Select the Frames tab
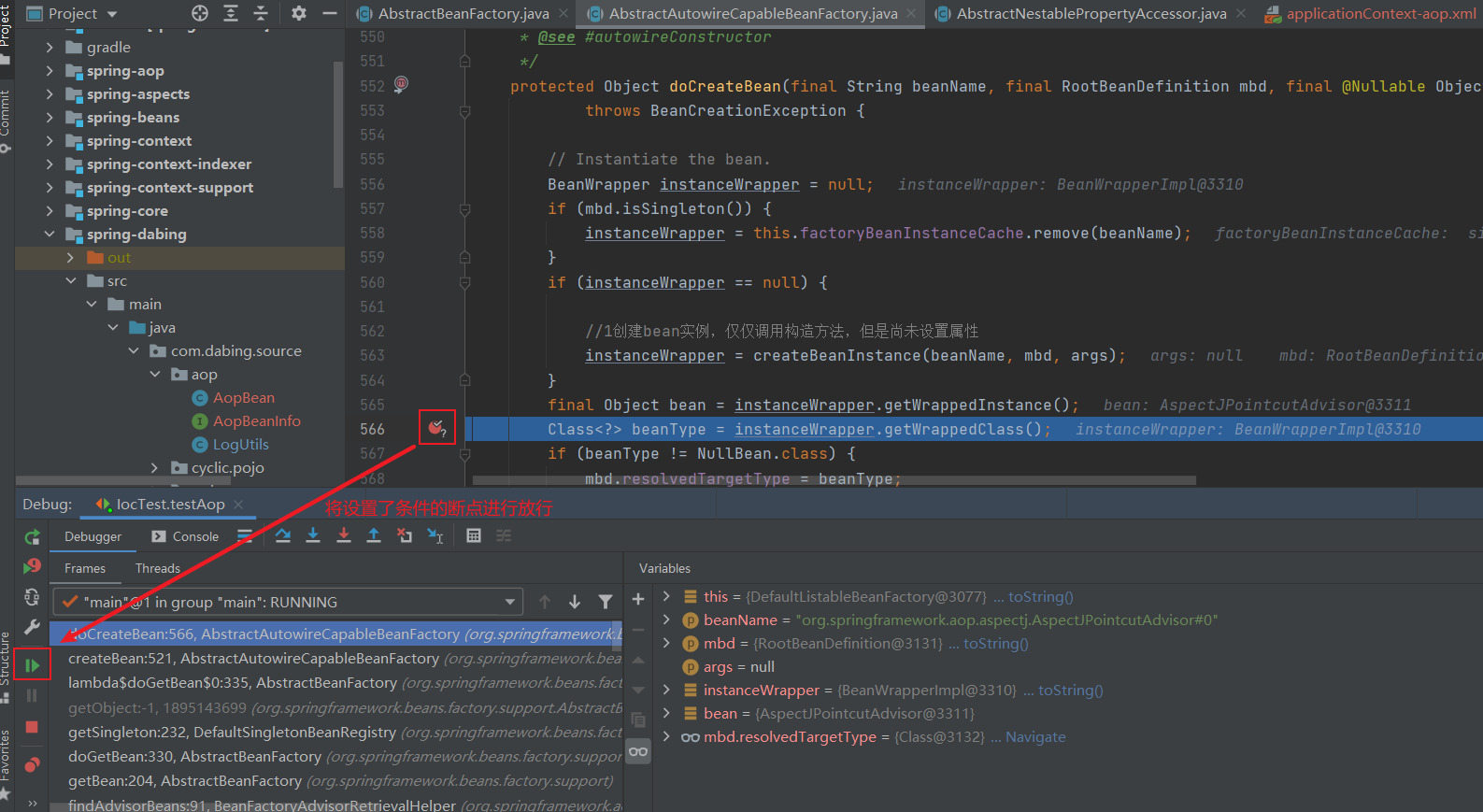Viewport: 1483px width, 812px height. (85, 568)
